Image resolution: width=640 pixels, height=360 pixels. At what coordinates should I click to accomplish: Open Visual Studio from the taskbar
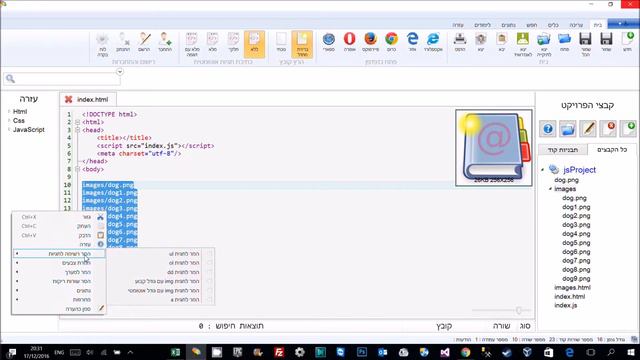445,352
